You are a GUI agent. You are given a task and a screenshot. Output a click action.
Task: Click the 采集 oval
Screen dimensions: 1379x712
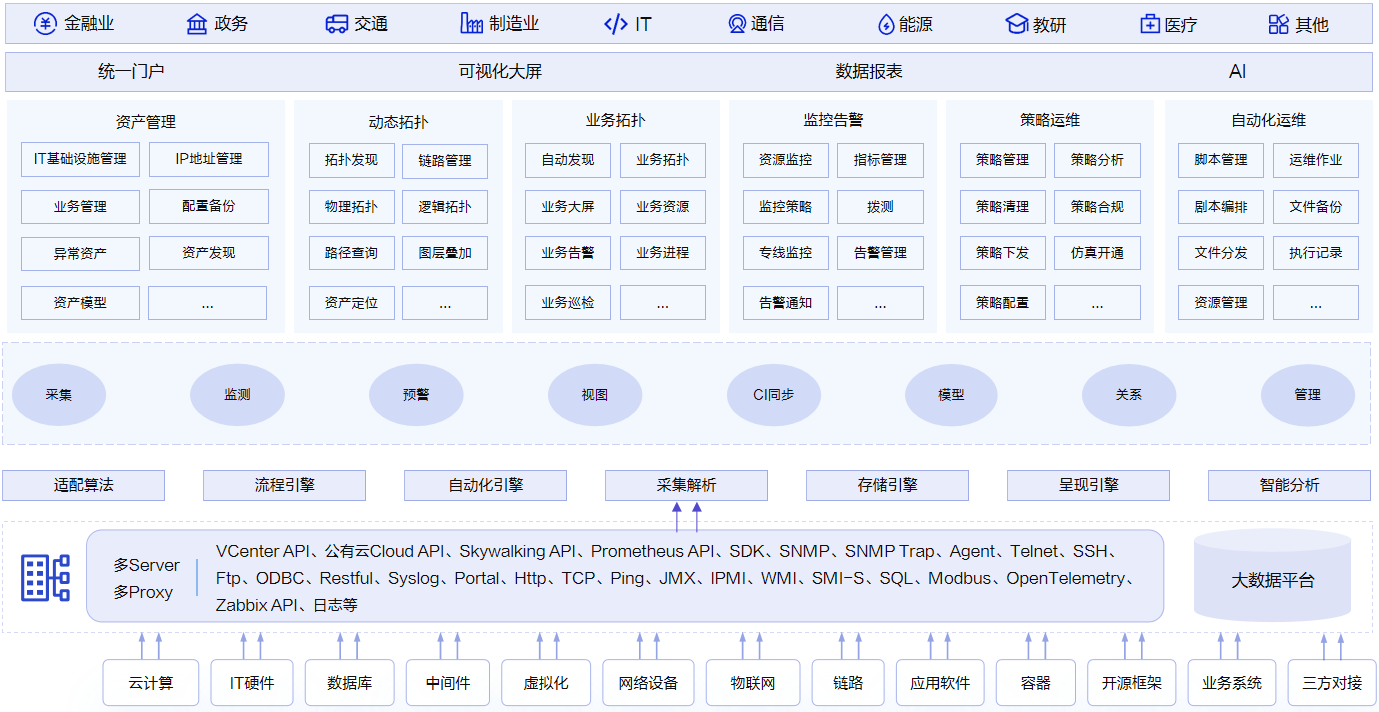(x=59, y=395)
